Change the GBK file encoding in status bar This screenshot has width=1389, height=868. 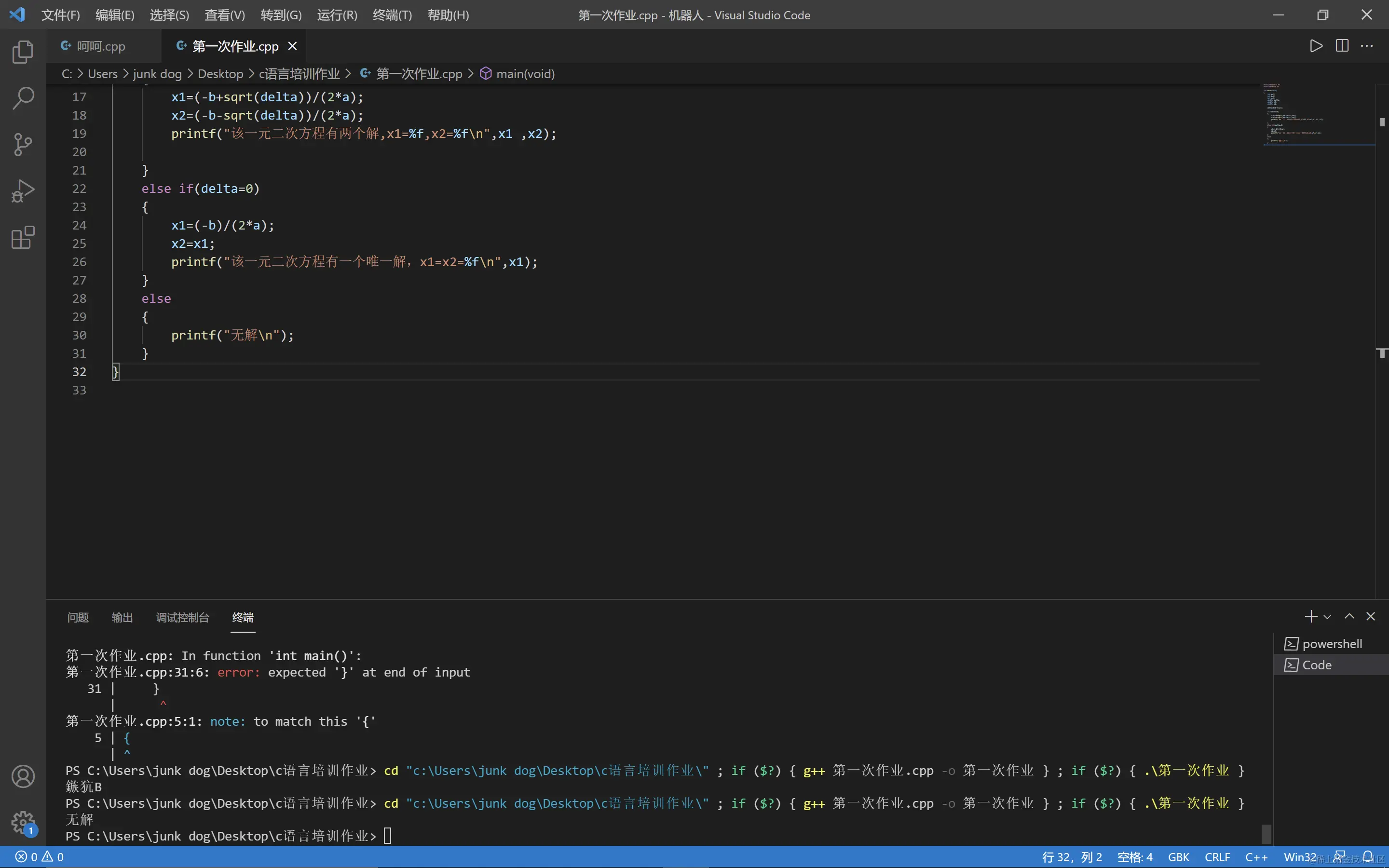pos(1178,856)
